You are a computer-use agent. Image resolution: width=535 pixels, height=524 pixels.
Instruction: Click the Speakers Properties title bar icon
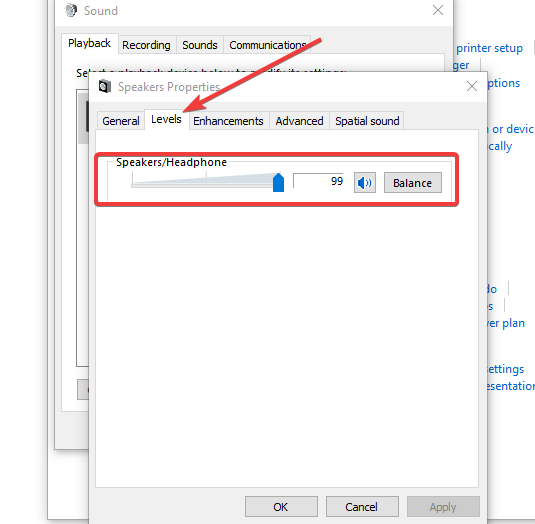pyautogui.click(x=105, y=86)
